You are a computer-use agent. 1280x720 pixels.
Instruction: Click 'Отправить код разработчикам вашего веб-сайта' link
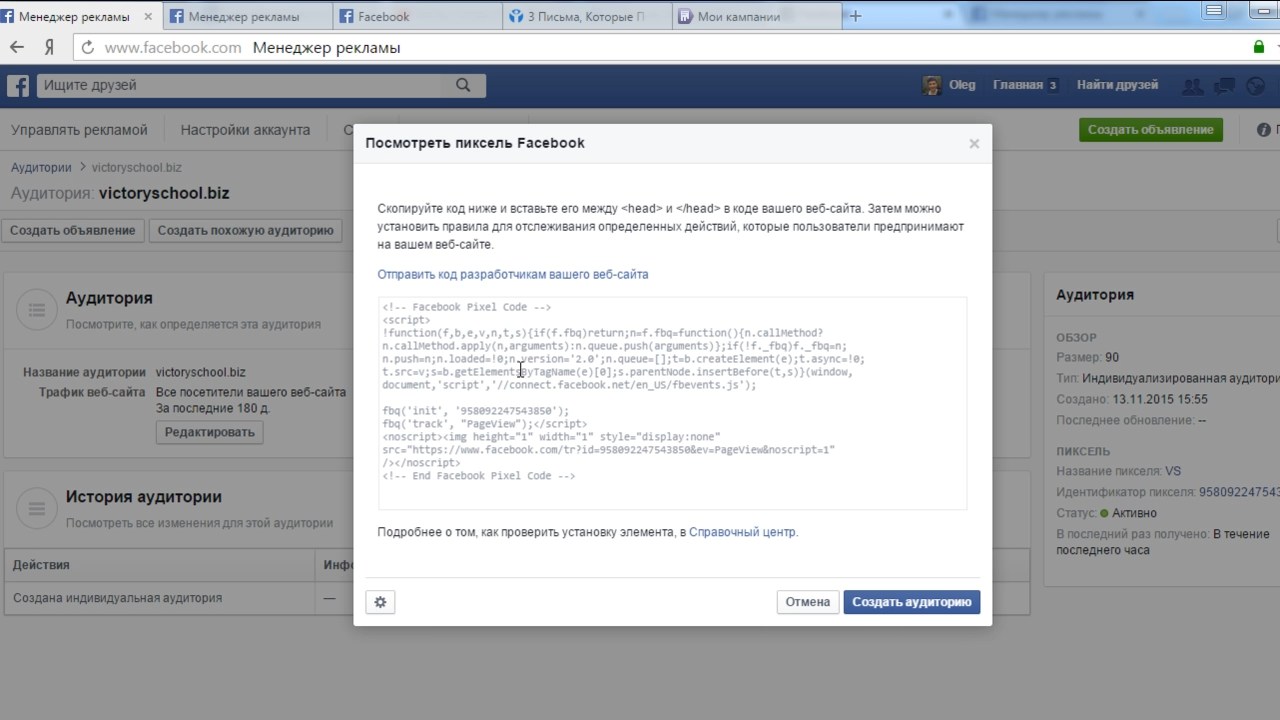click(x=512, y=274)
